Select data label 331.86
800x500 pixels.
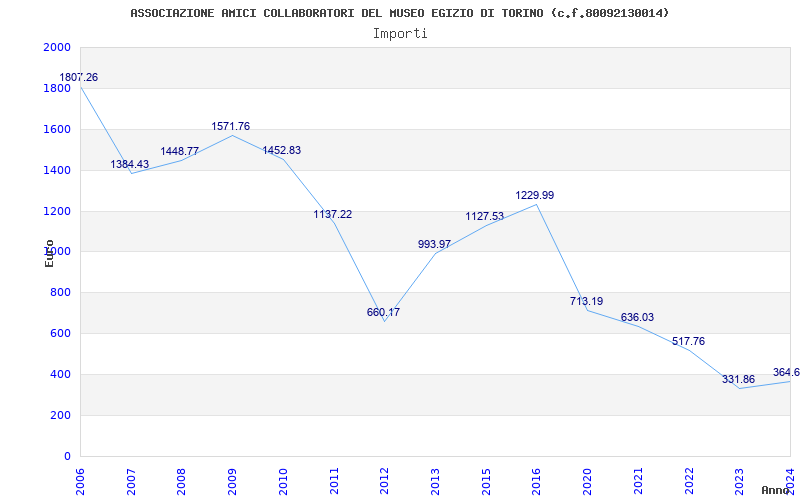[738, 380]
